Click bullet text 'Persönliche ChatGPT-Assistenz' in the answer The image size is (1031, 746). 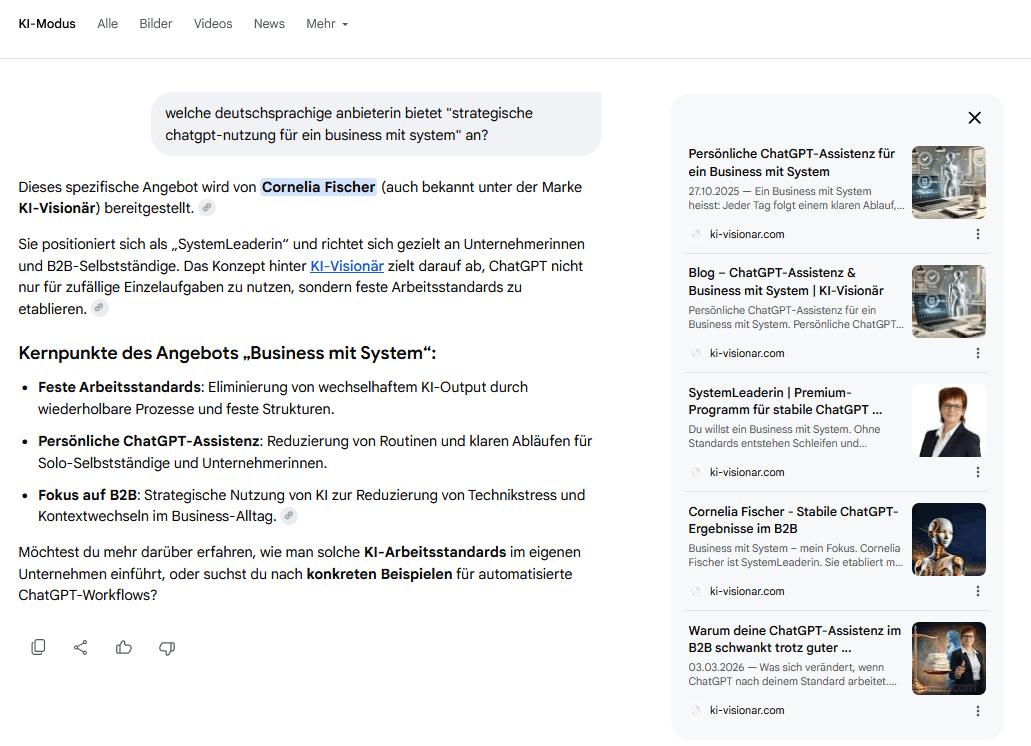(149, 441)
